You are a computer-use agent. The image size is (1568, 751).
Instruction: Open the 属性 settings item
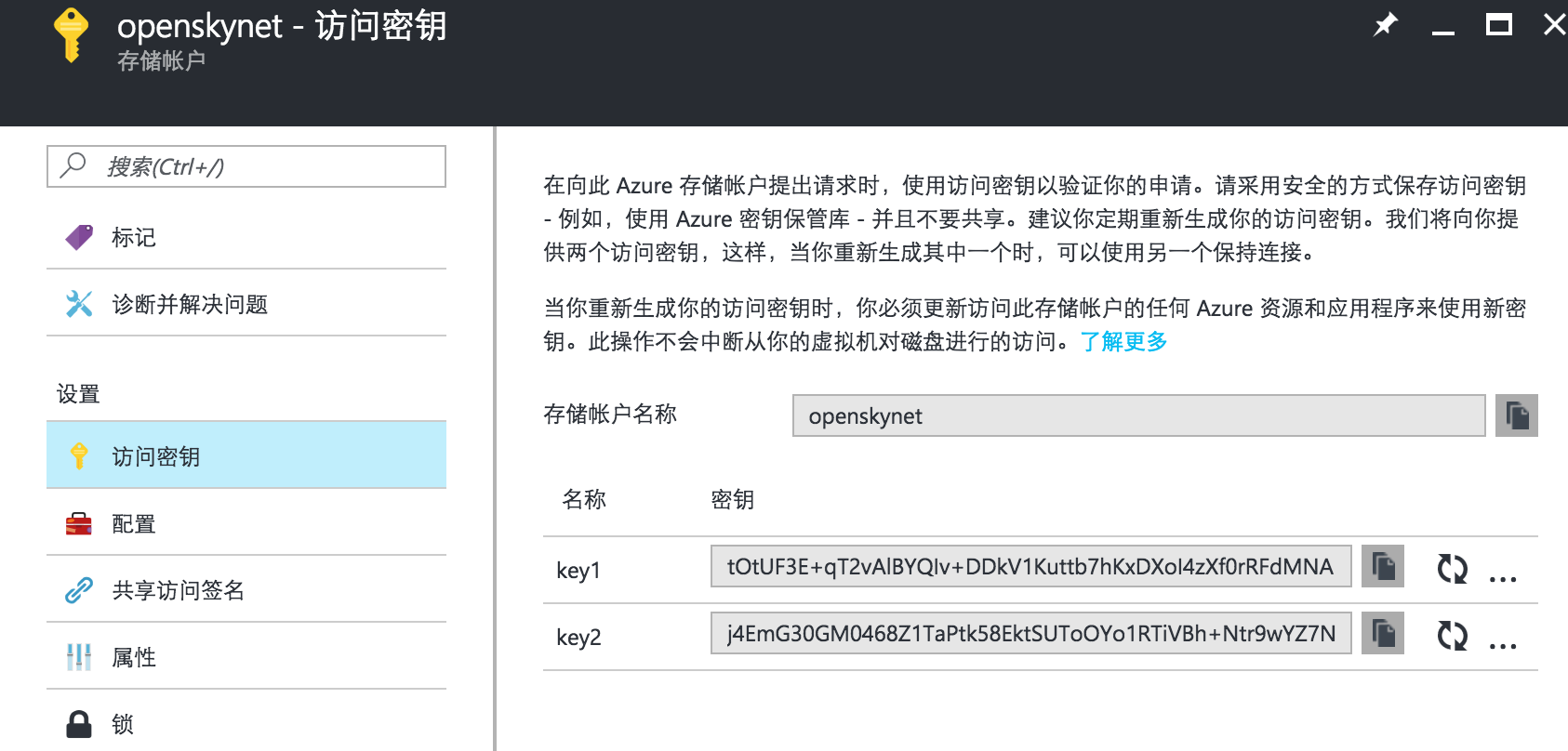246,657
